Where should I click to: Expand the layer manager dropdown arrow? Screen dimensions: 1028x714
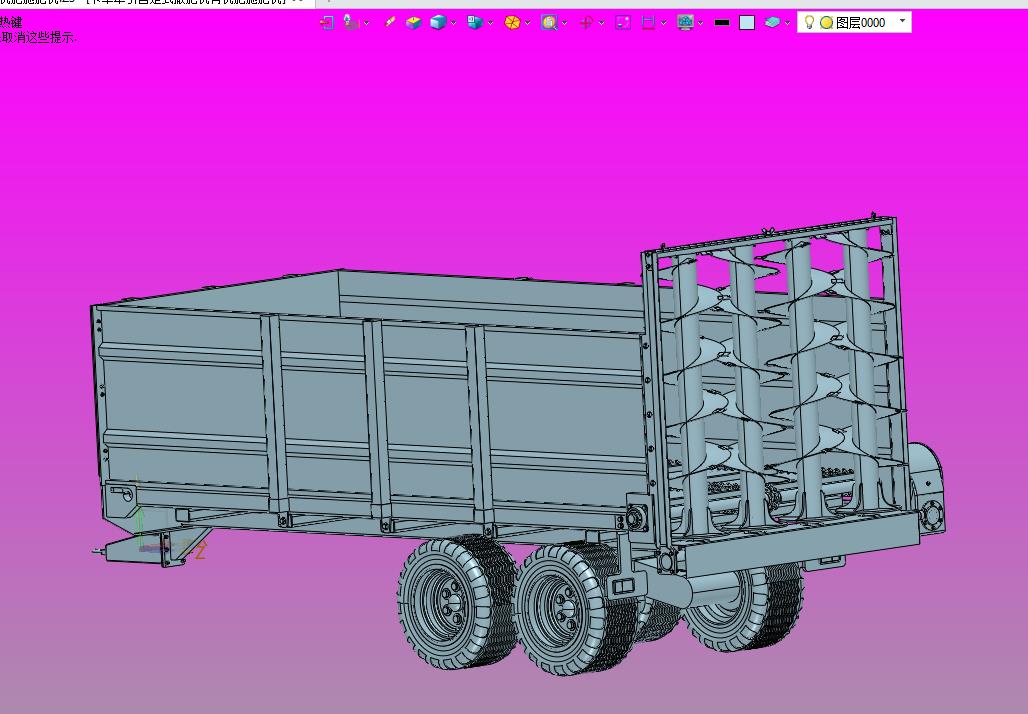tap(787, 23)
